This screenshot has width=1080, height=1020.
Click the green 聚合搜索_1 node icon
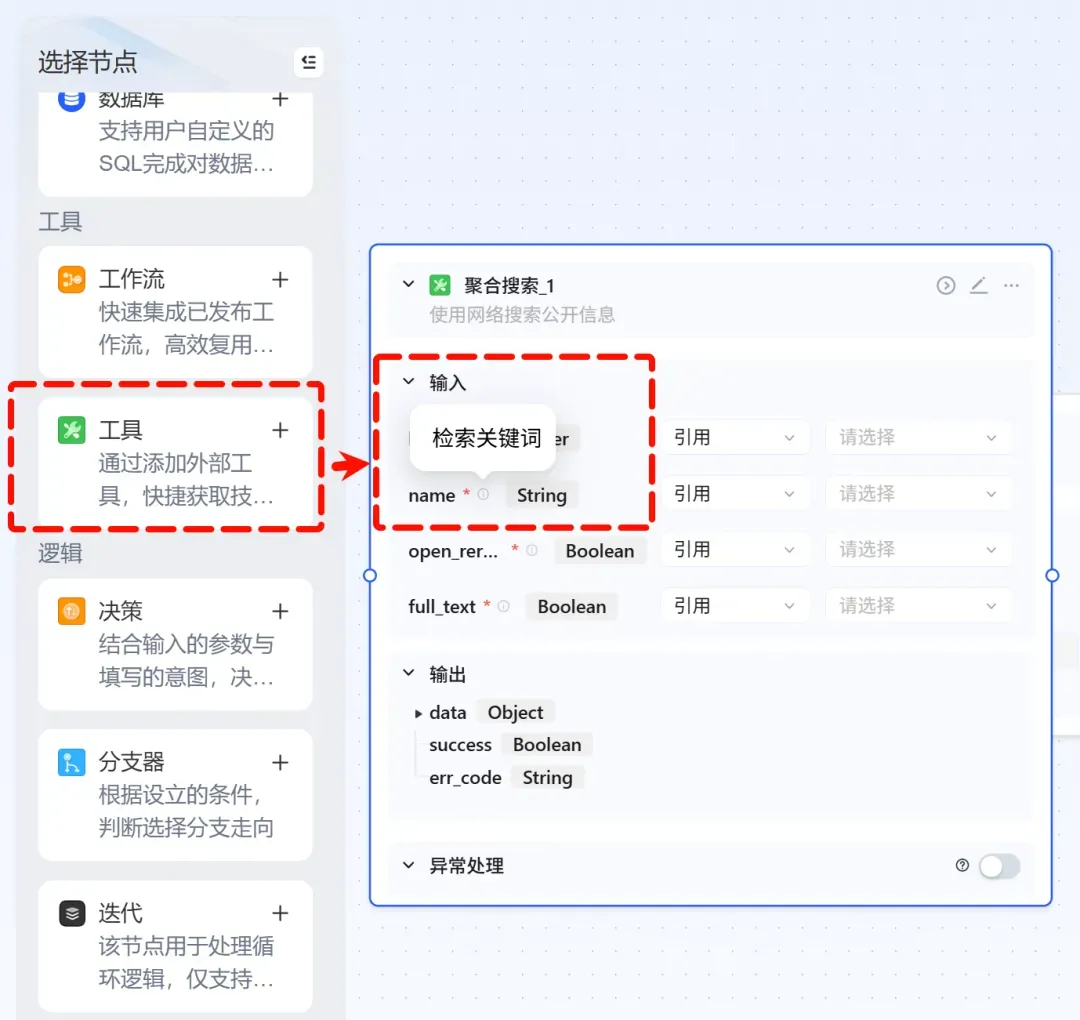click(x=439, y=284)
